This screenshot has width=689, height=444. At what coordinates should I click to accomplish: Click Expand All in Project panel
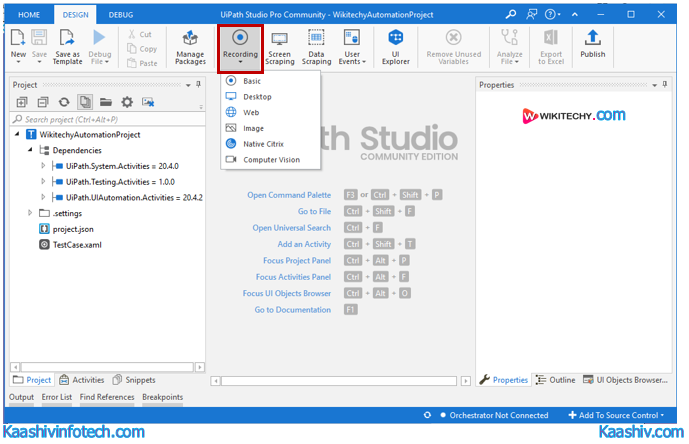(x=22, y=102)
